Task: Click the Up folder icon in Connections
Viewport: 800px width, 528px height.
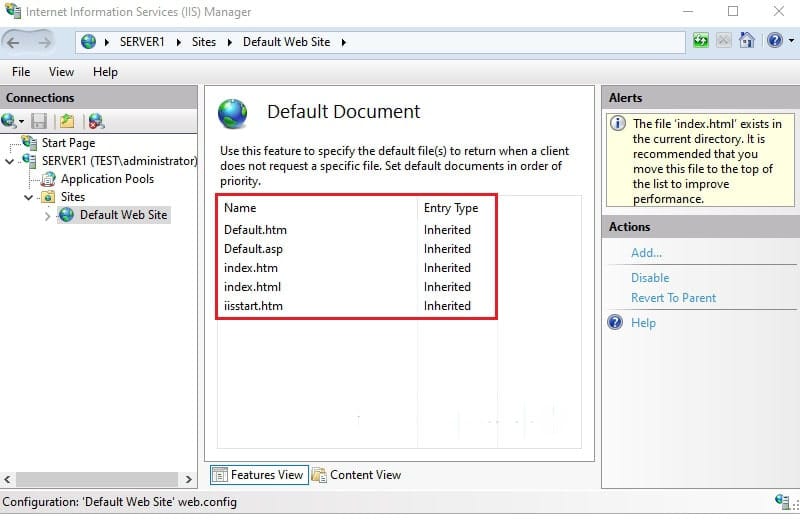Action: tap(67, 121)
